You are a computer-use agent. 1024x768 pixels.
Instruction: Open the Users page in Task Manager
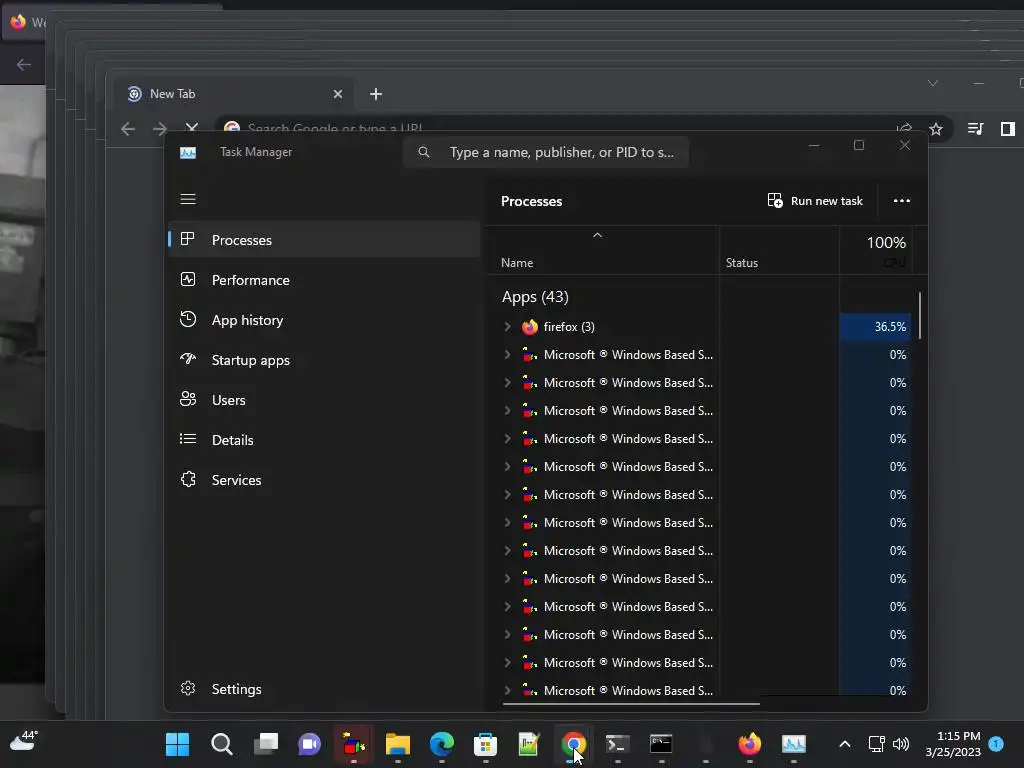tap(324, 400)
